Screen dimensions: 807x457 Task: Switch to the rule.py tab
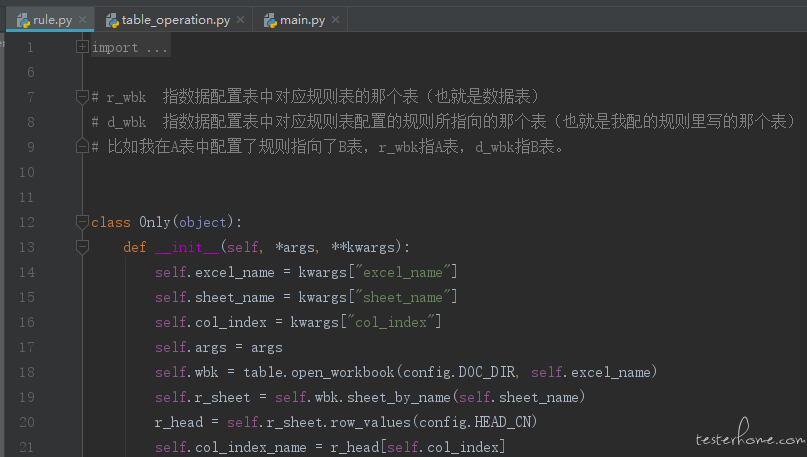50,20
